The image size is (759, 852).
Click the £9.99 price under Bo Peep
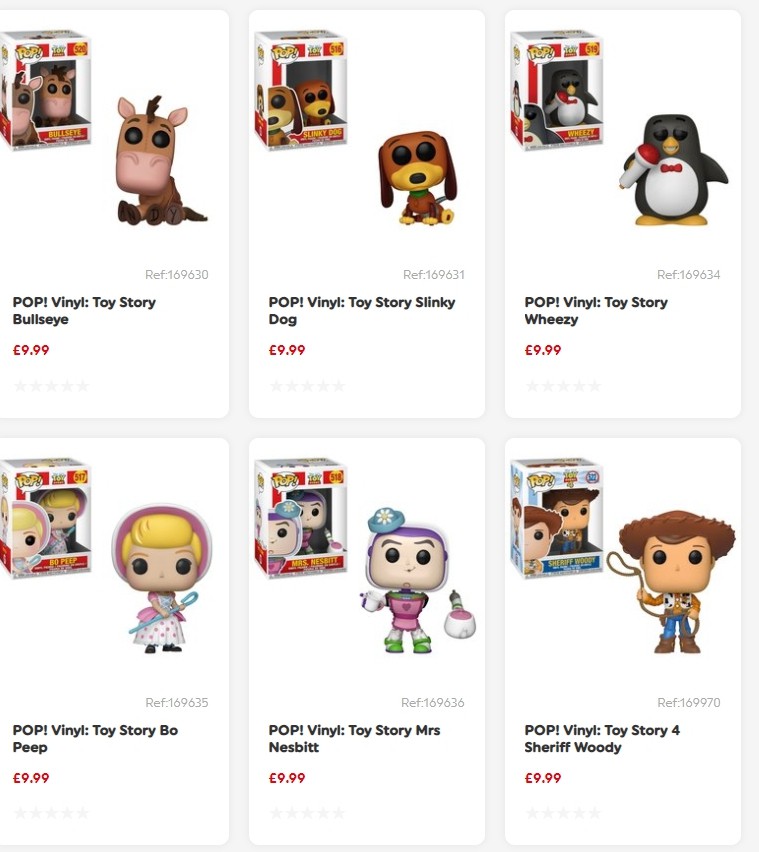pyautogui.click(x=32, y=778)
